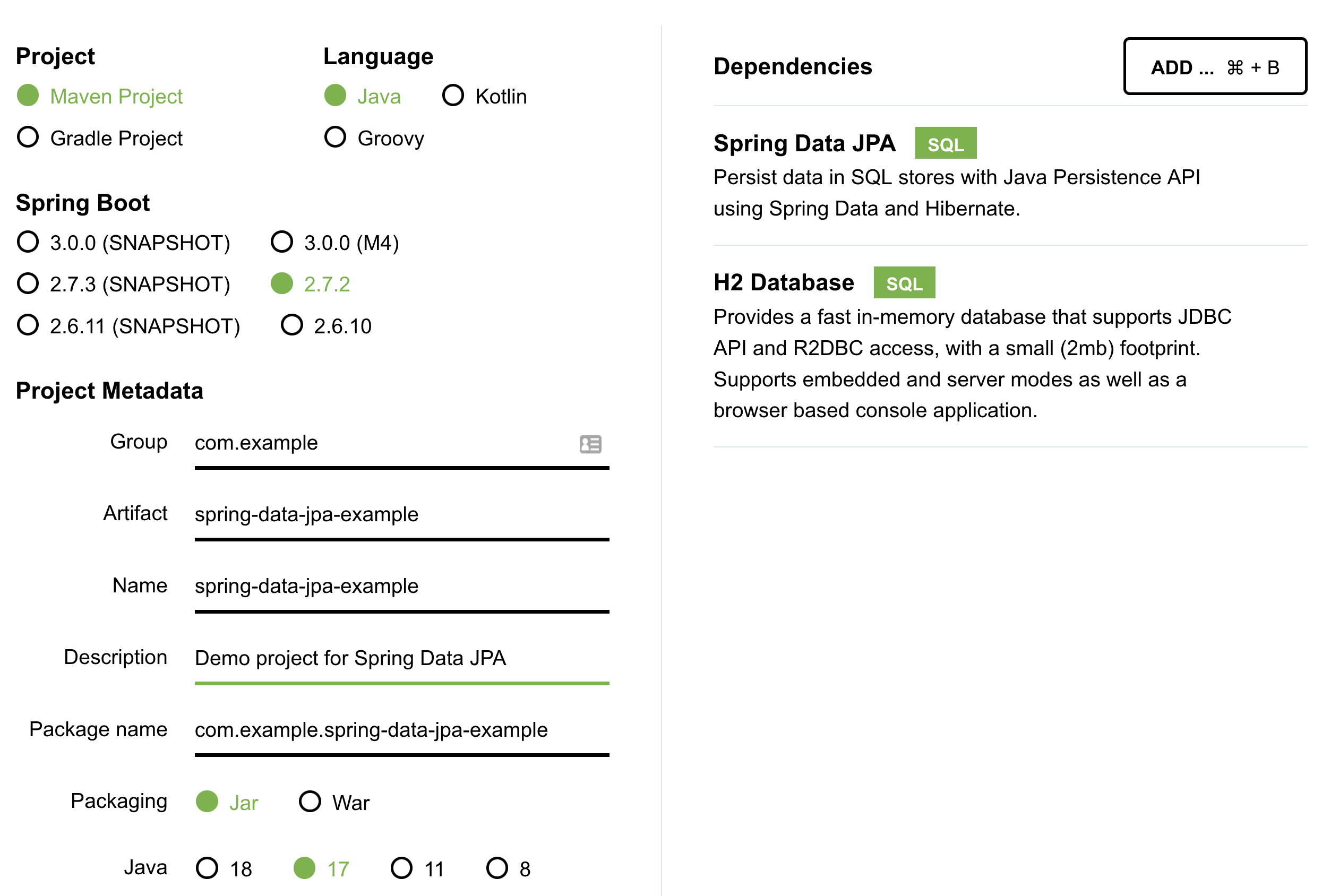Click the H2 Database dependency entry

tap(783, 283)
